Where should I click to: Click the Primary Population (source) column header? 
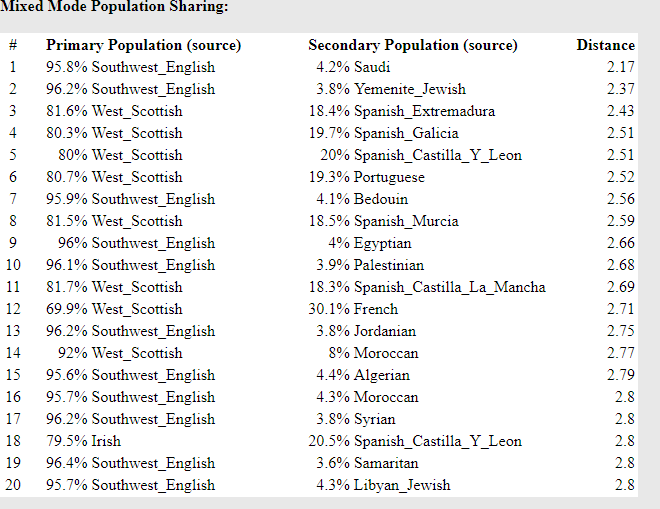click(144, 45)
